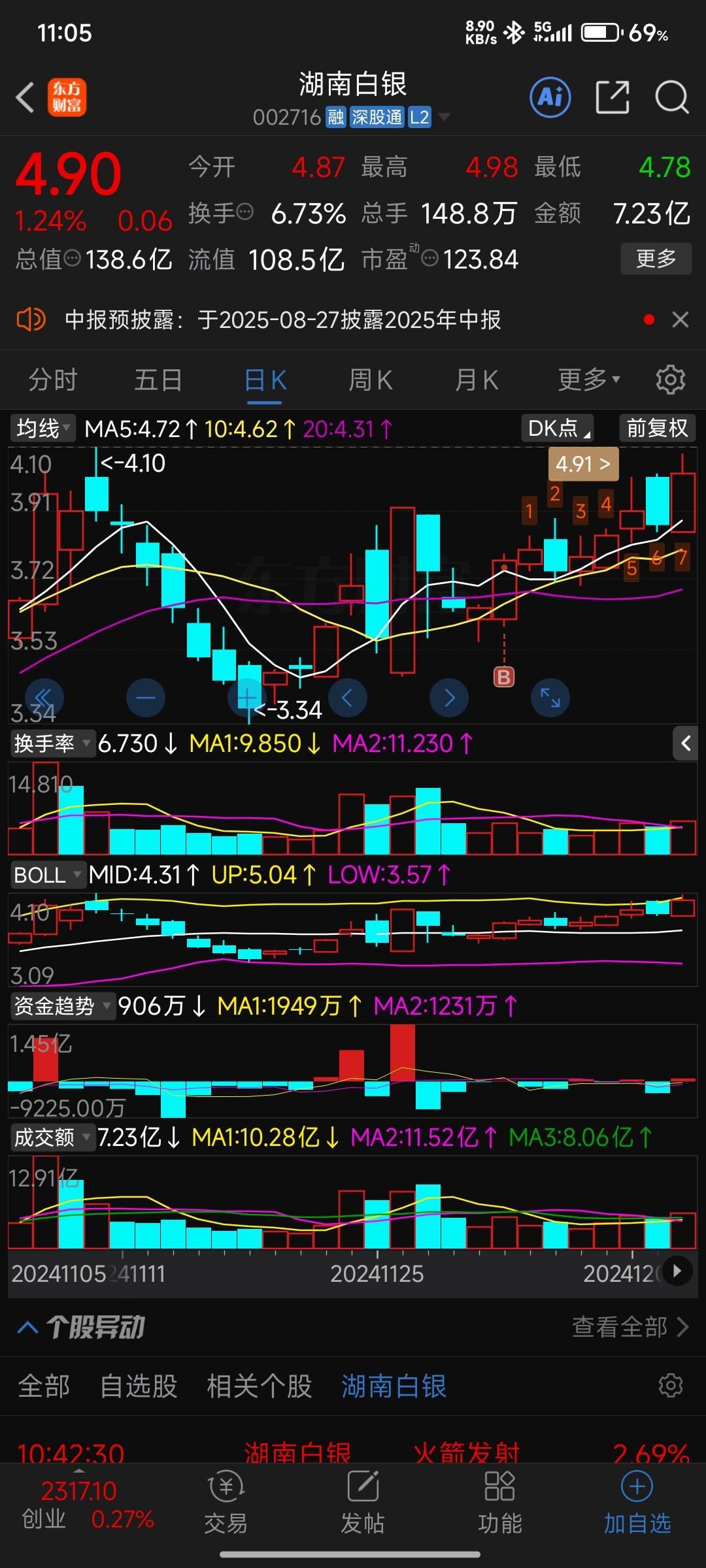706x1568 pixels.
Task: Open chart settings gear icon
Action: tap(670, 380)
